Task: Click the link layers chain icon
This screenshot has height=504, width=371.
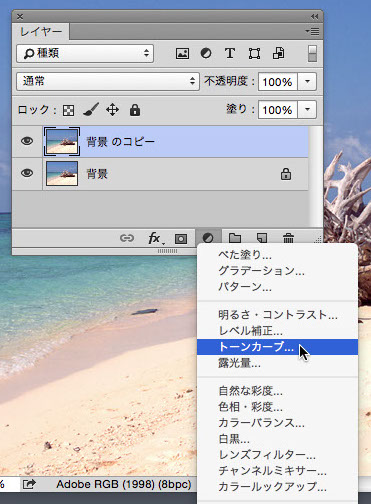Action: pos(127,238)
